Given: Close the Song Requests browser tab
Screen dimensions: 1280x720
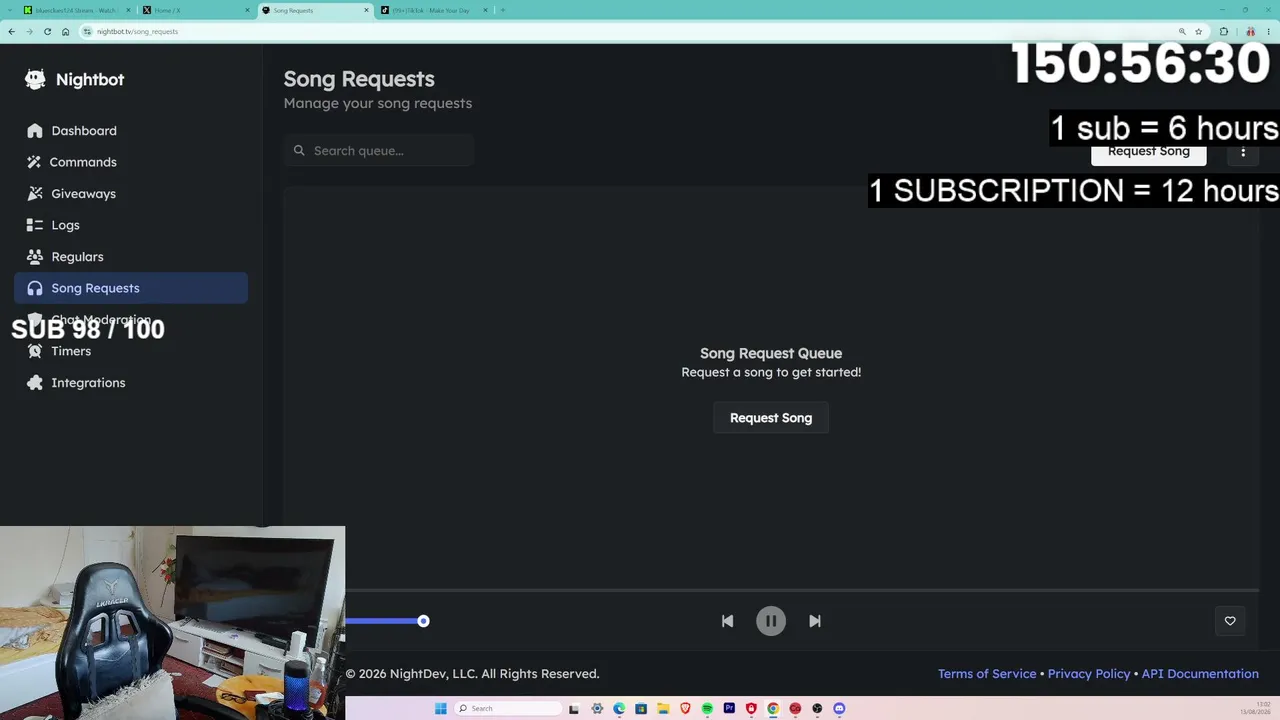Looking at the screenshot, I should pyautogui.click(x=366, y=10).
